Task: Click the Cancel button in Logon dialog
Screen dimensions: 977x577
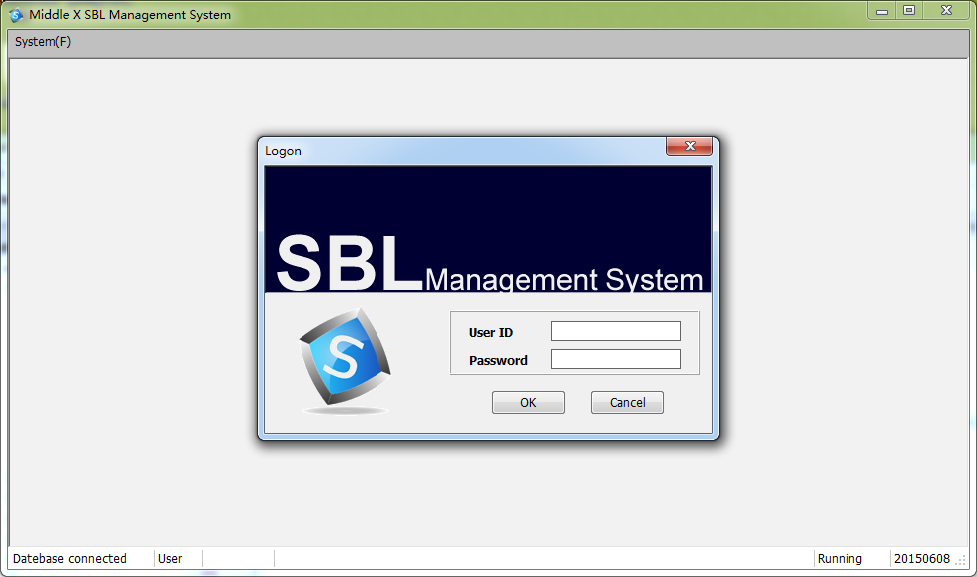Action: tap(627, 403)
